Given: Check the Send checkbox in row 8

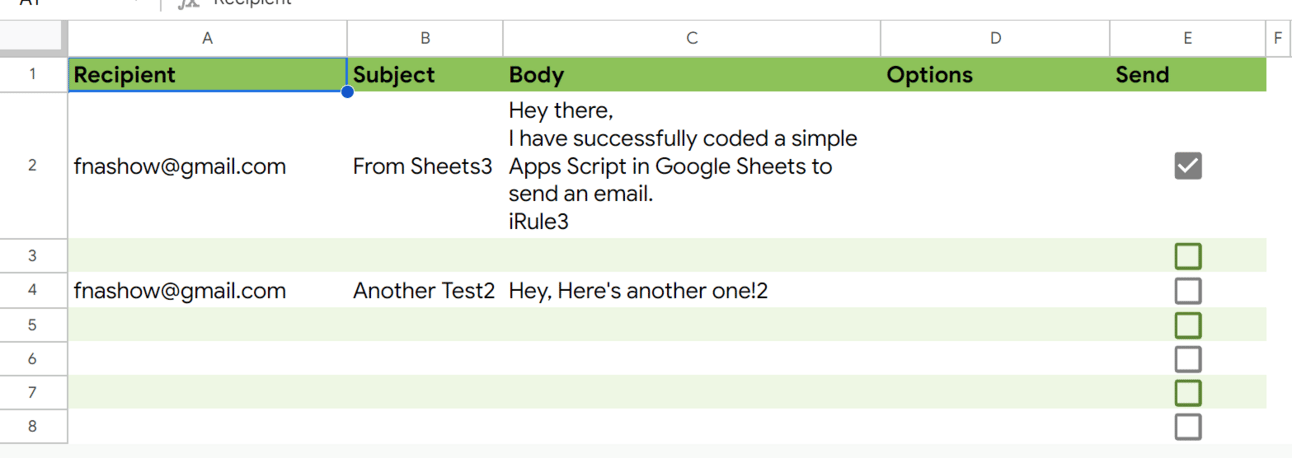Looking at the screenshot, I should click(x=1187, y=427).
